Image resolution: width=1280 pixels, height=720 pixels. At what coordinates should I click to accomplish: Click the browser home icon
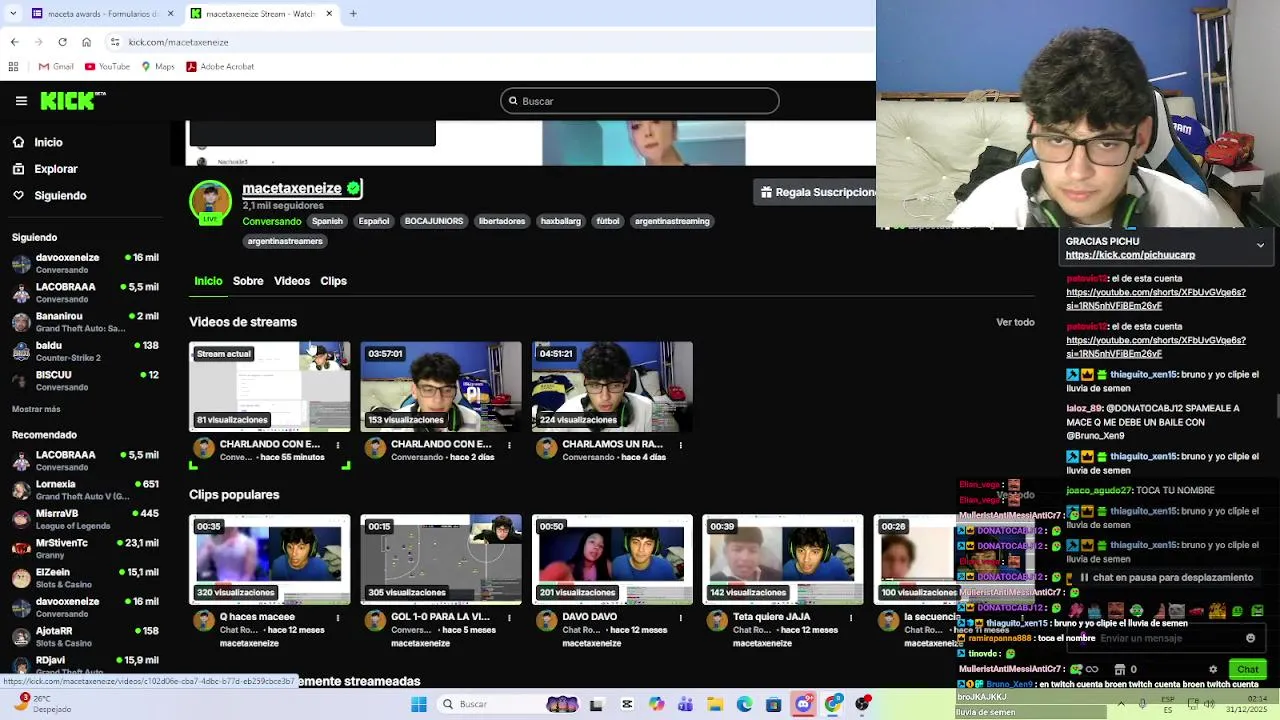point(86,42)
